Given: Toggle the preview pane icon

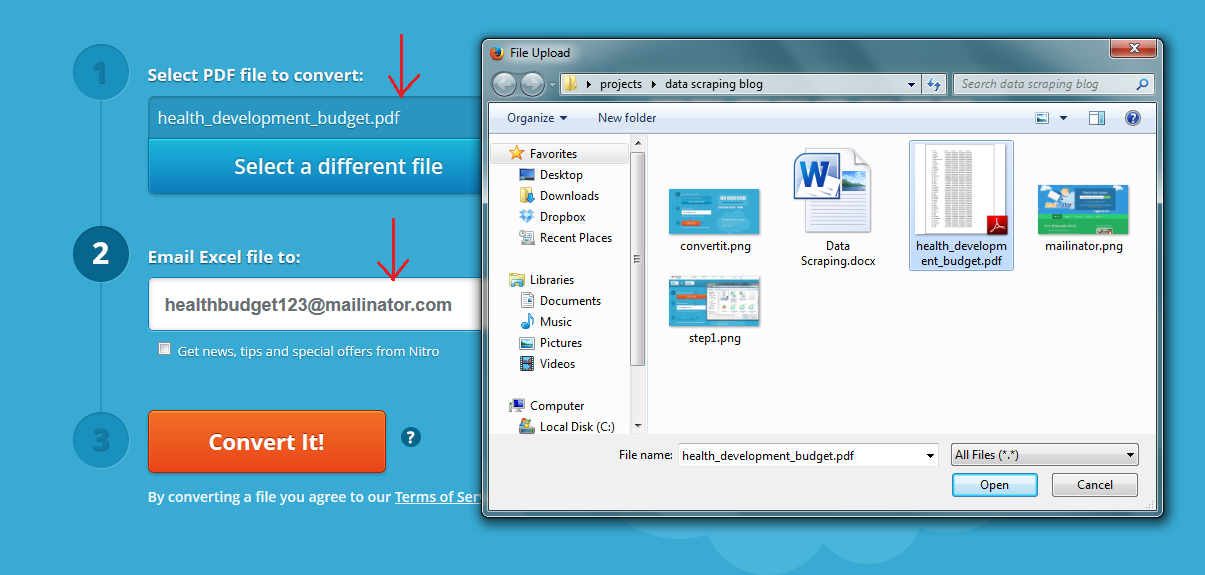Looking at the screenshot, I should point(1097,118).
